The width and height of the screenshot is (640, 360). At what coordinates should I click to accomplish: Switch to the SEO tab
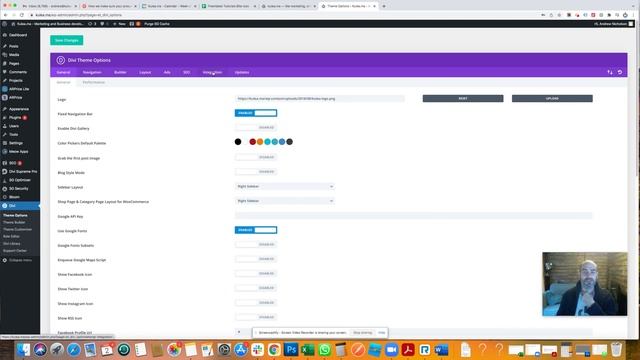(x=187, y=72)
